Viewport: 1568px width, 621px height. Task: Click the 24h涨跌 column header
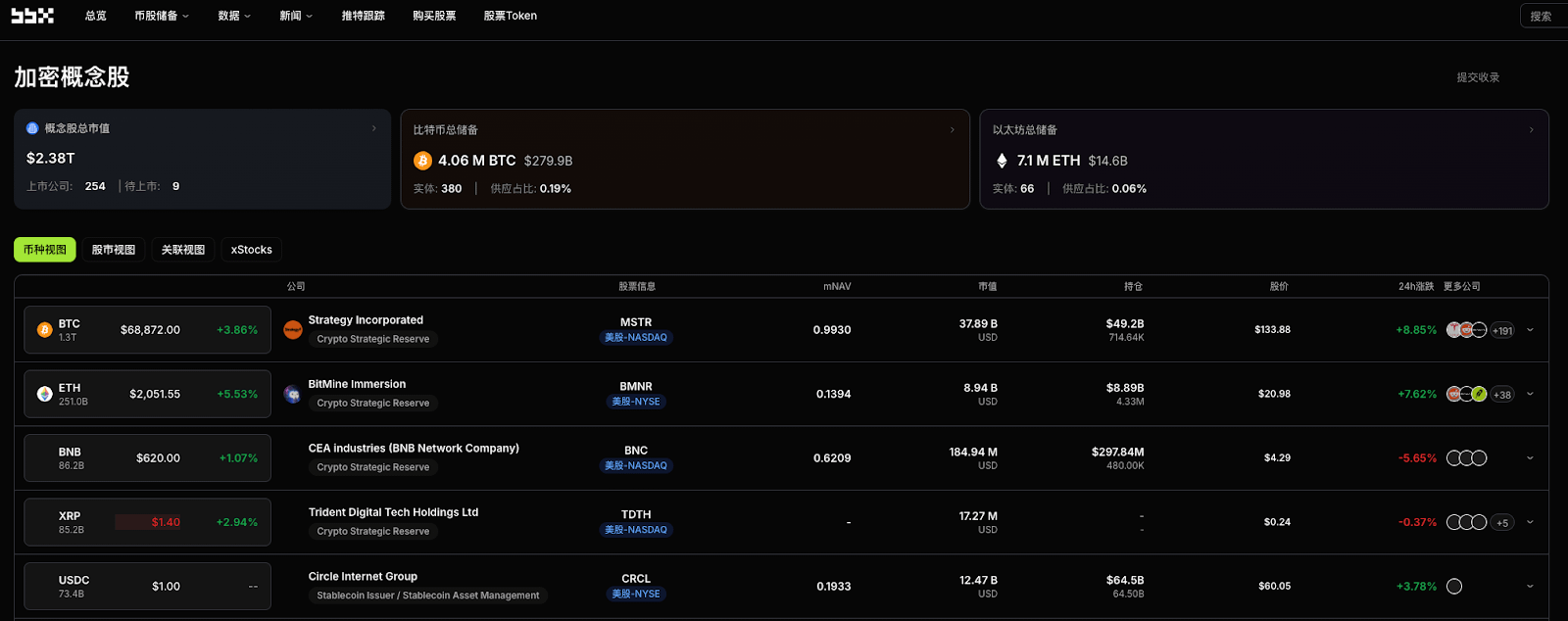[x=1416, y=287]
